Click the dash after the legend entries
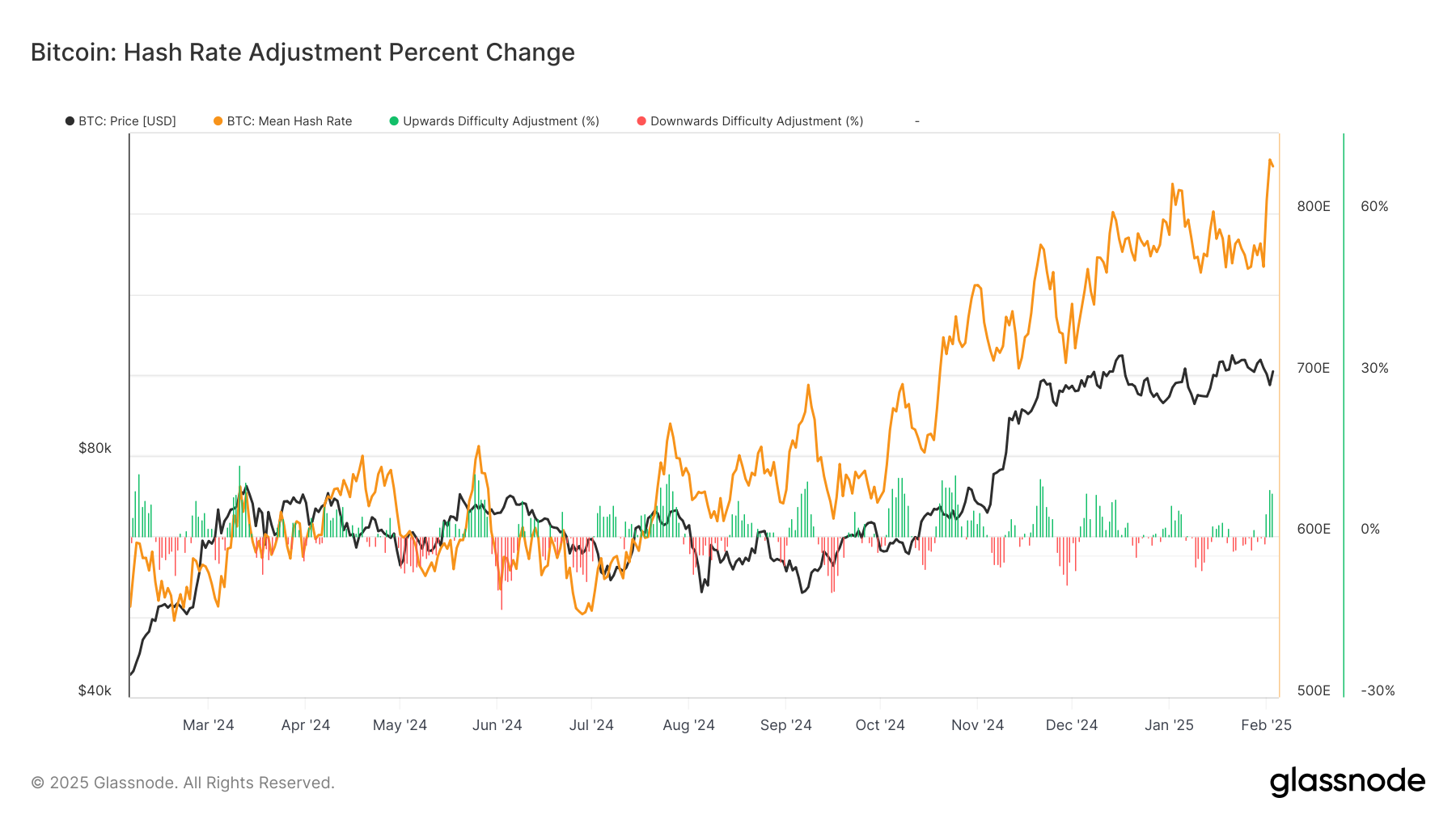 [x=916, y=121]
